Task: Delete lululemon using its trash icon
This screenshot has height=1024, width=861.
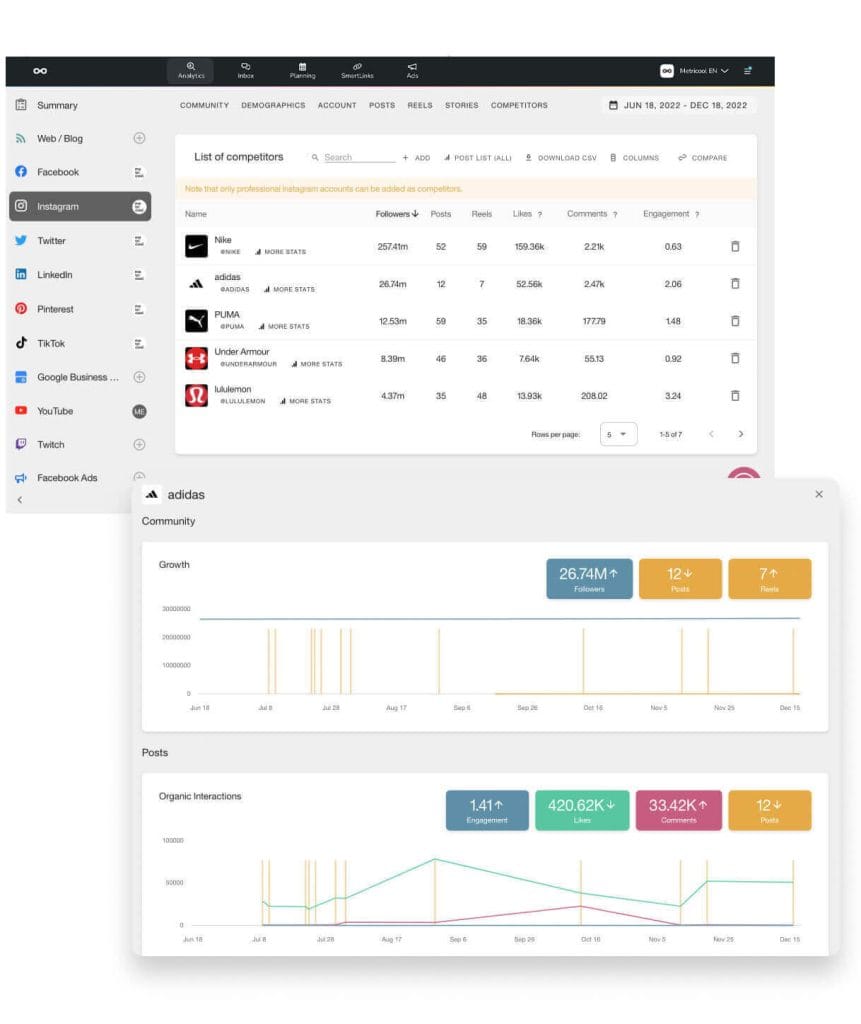Action: (x=735, y=395)
